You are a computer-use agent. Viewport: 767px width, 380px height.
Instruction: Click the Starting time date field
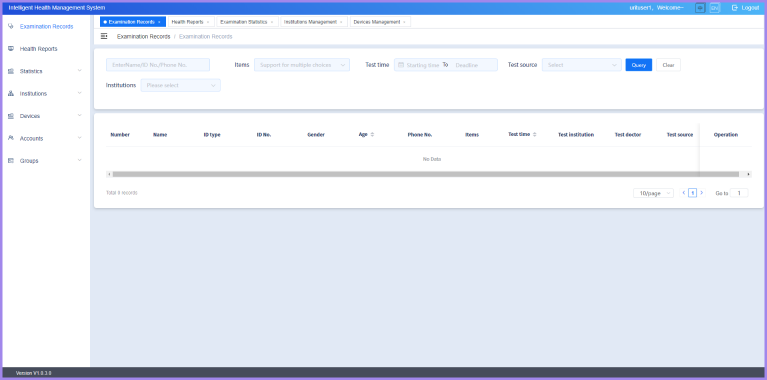pos(423,65)
